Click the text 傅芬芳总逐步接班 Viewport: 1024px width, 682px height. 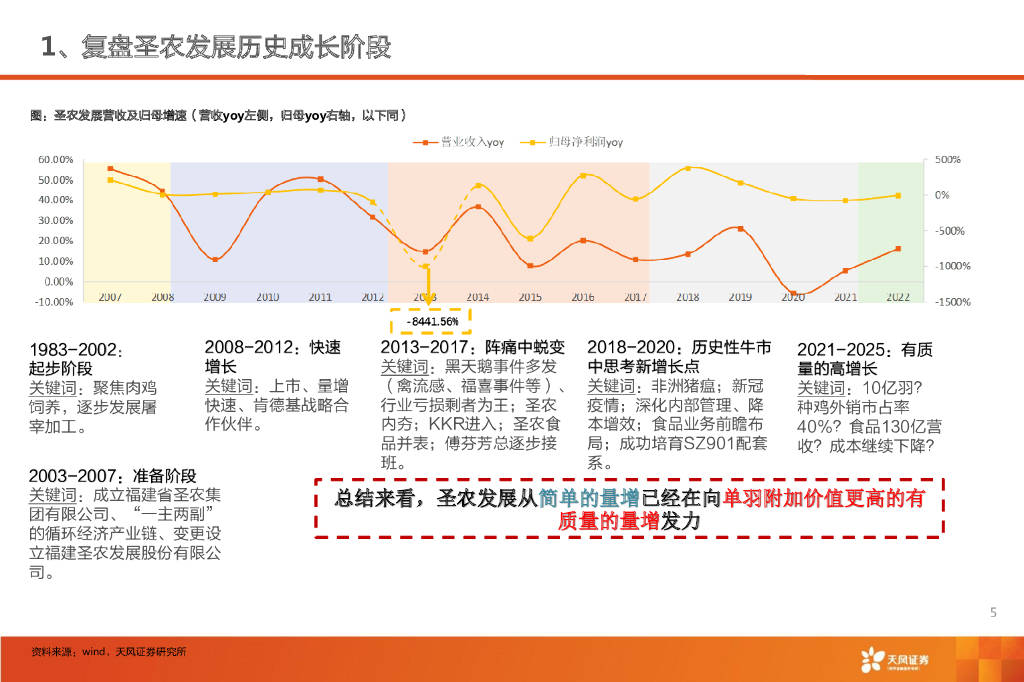[x=469, y=453]
